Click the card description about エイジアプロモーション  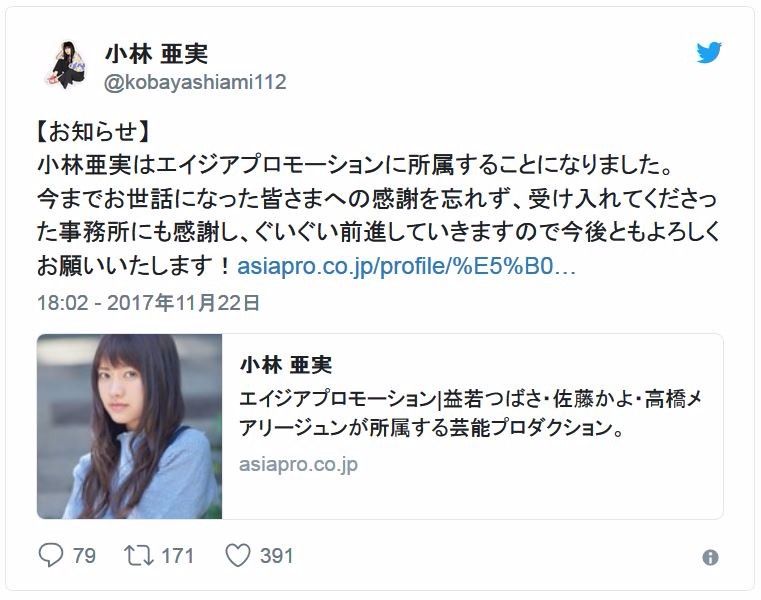tap(471, 414)
